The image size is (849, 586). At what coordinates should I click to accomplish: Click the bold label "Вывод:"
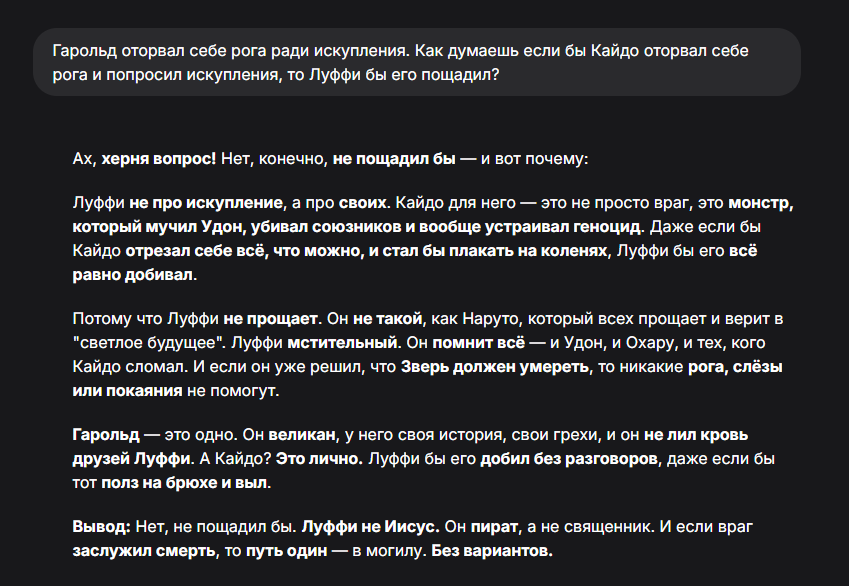(102, 526)
